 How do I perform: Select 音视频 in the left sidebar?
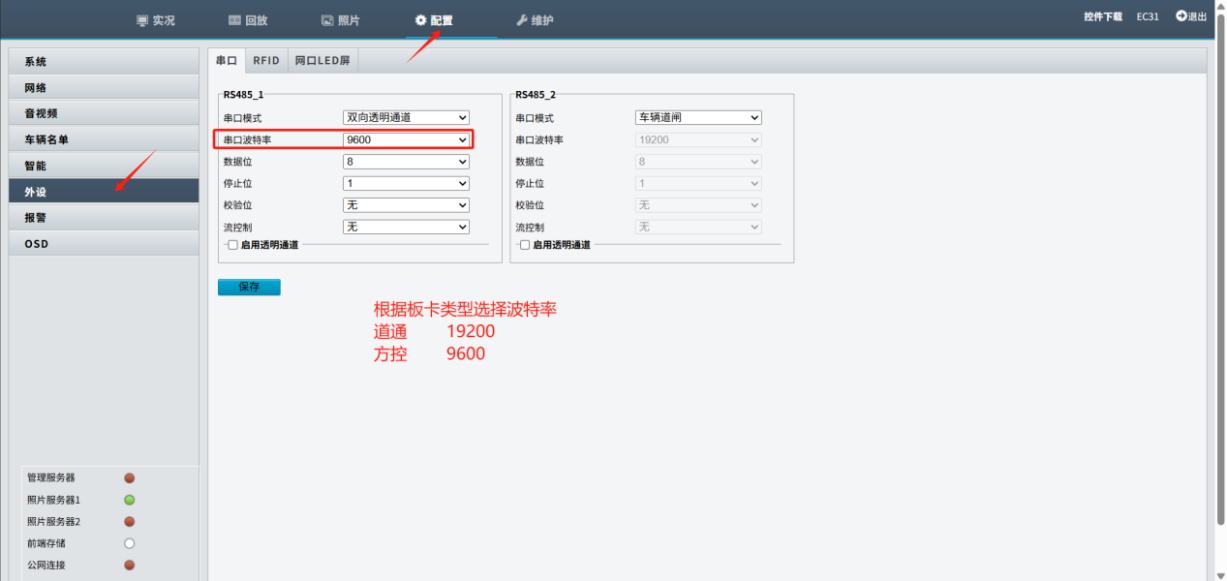click(104, 114)
